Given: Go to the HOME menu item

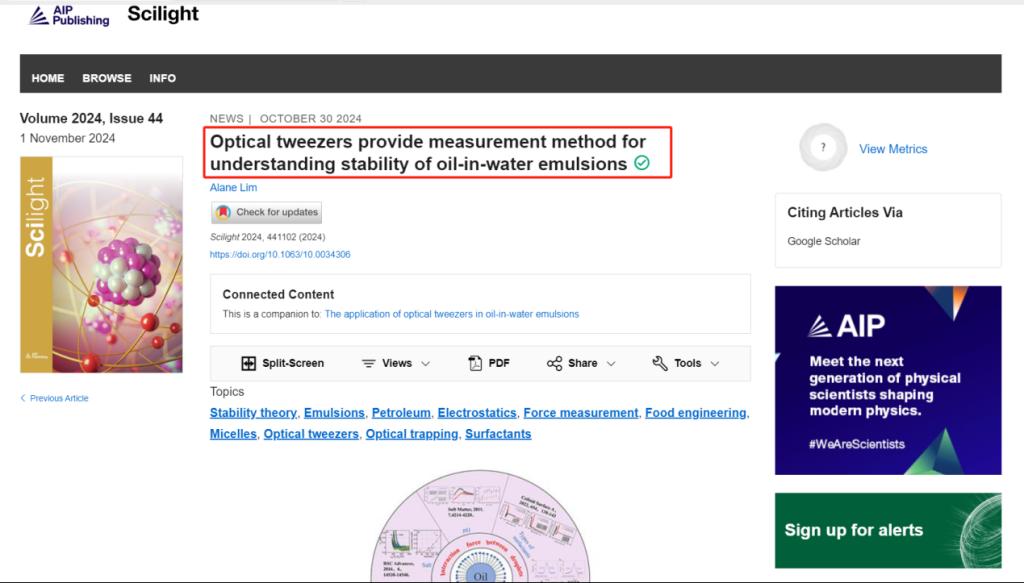Looking at the screenshot, I should click(48, 78).
